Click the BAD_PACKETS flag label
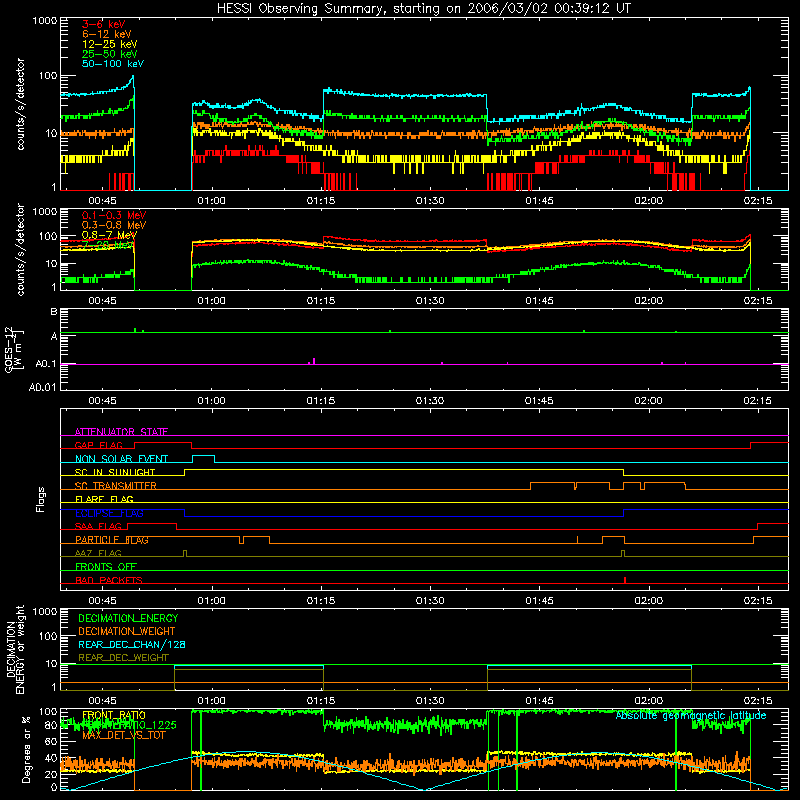 (x=109, y=580)
